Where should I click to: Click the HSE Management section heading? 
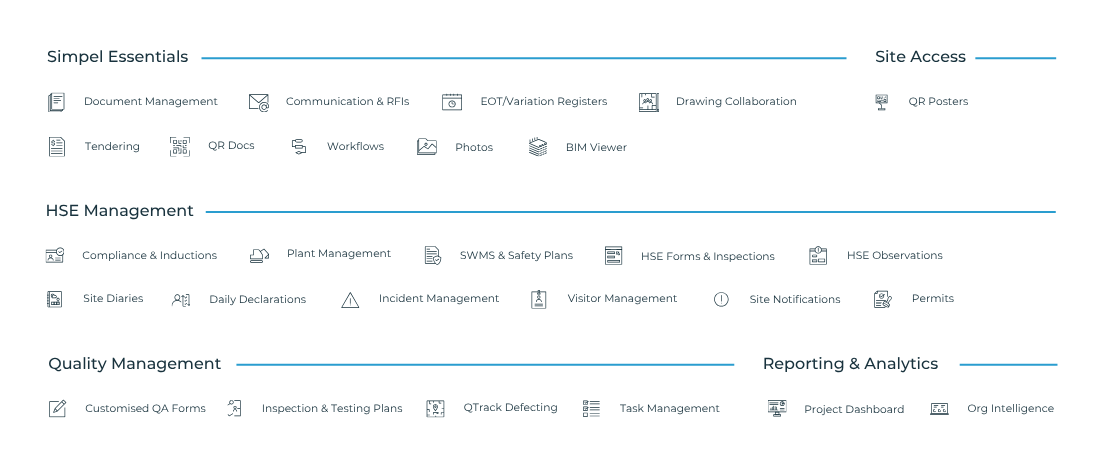(119, 211)
